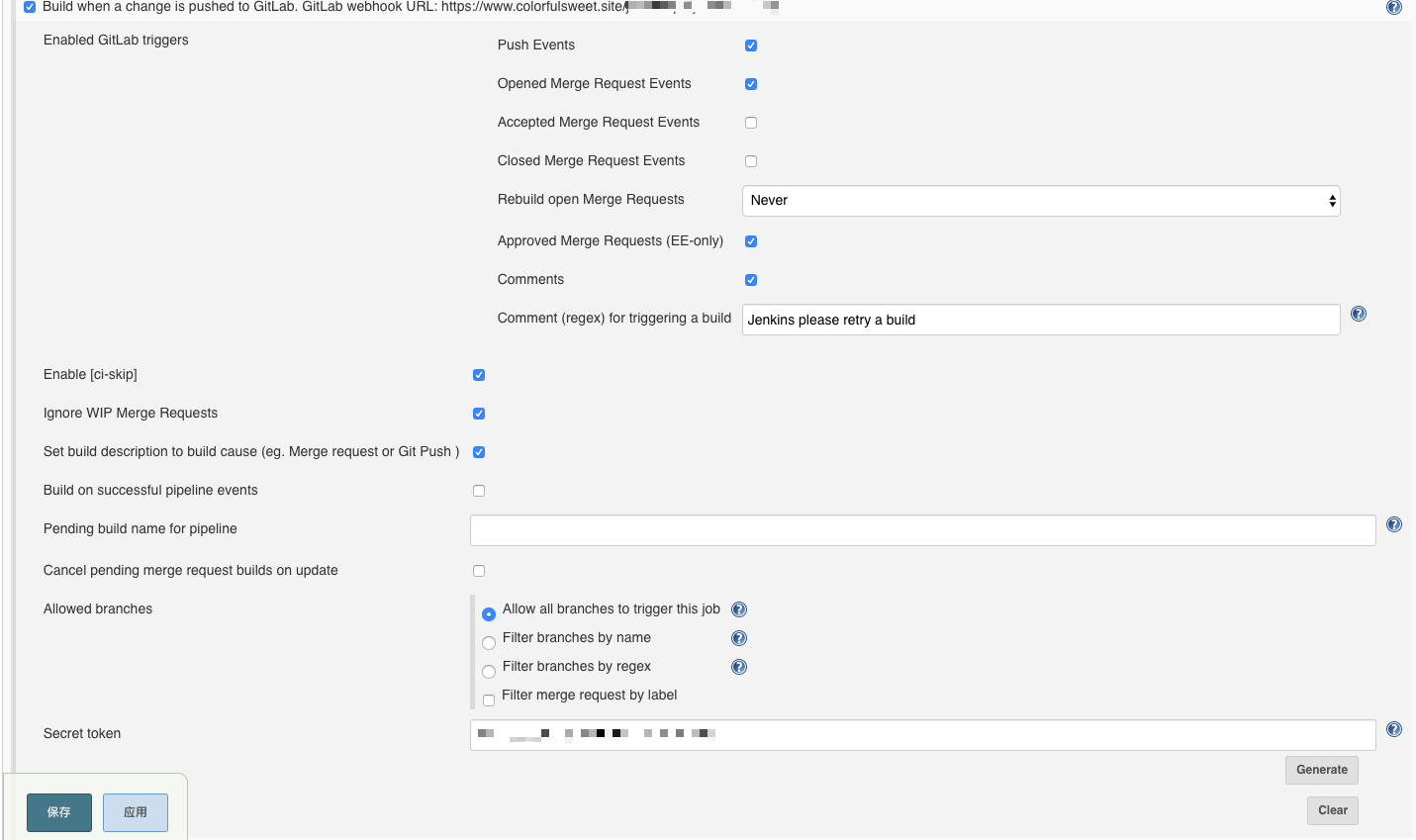Click help icon beside comment regex field

coord(1358,314)
